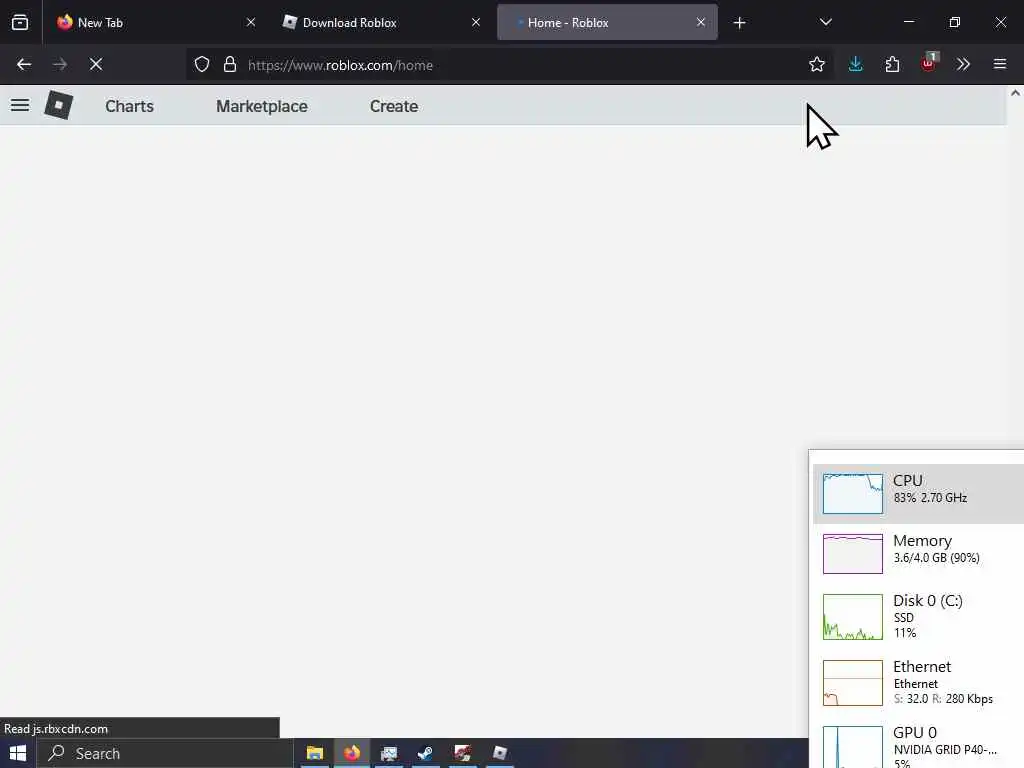Open the red app icon beside Steam
1024x768 pixels.
pyautogui.click(x=463, y=753)
